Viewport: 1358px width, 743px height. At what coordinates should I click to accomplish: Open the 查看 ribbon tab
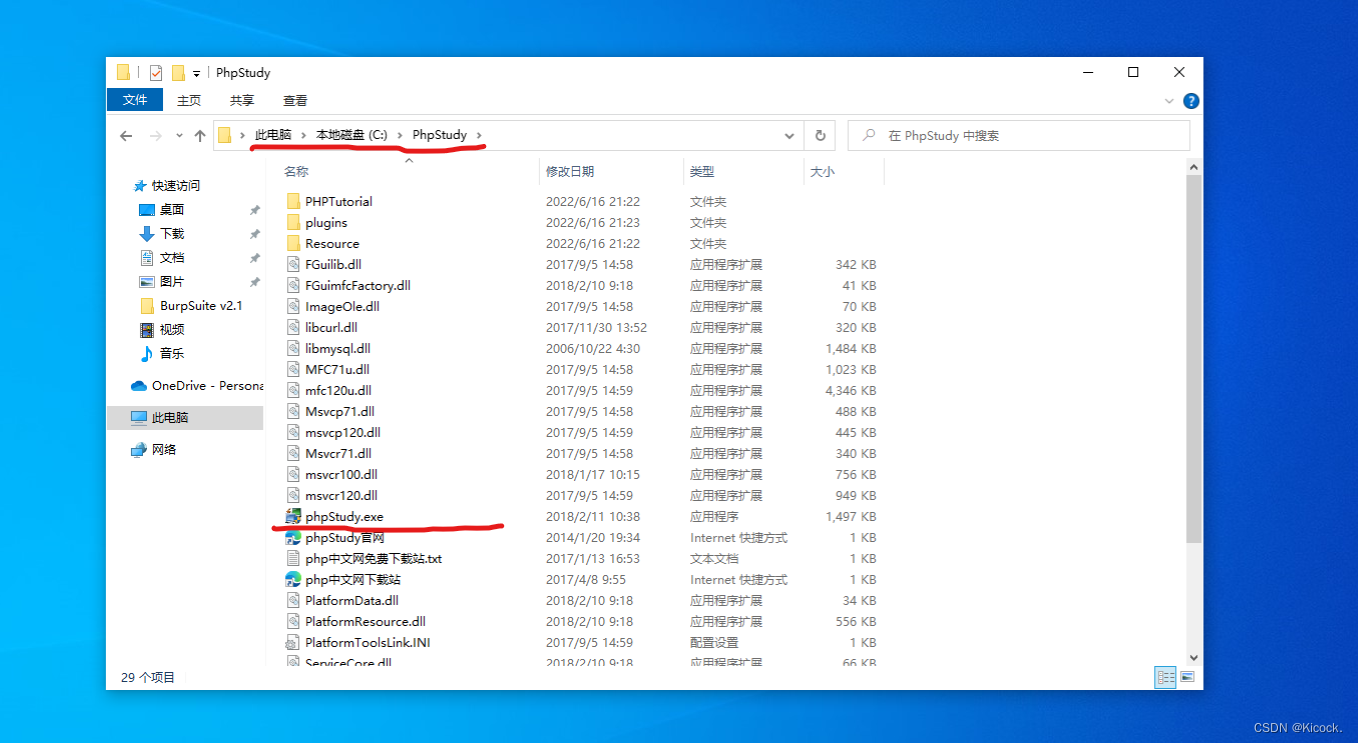295,100
